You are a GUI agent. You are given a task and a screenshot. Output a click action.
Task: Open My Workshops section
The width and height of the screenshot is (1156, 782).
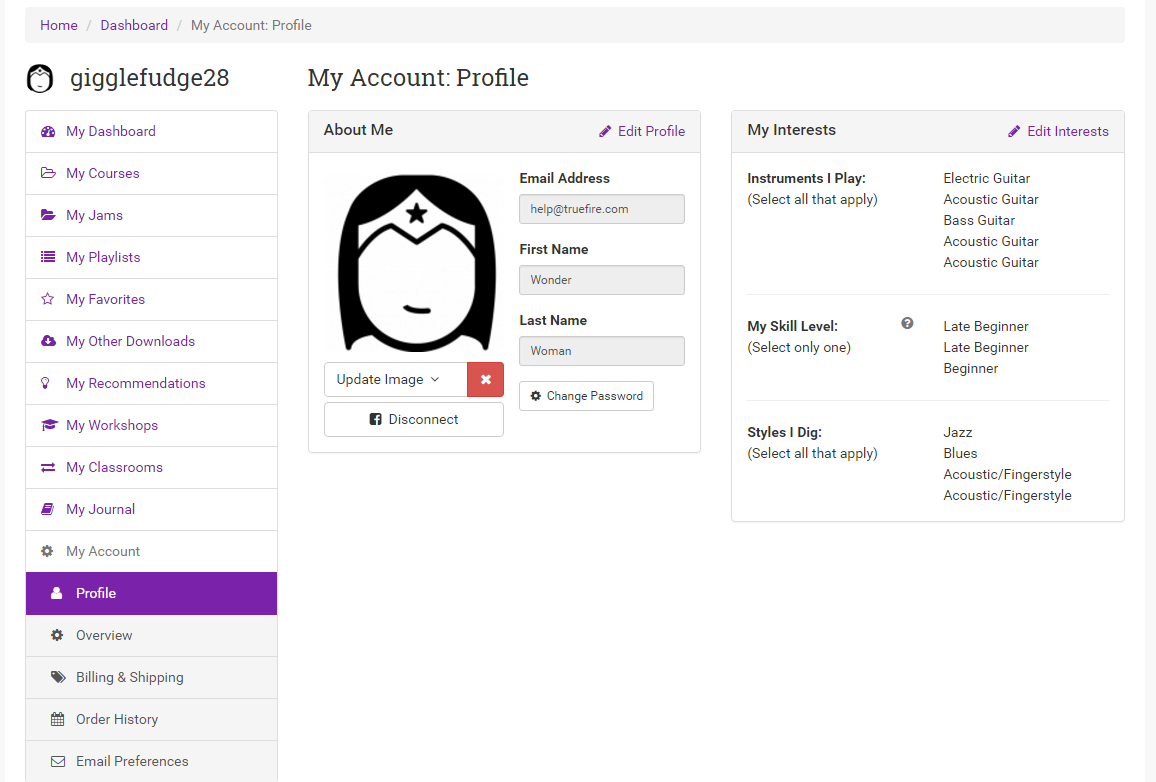coord(151,426)
